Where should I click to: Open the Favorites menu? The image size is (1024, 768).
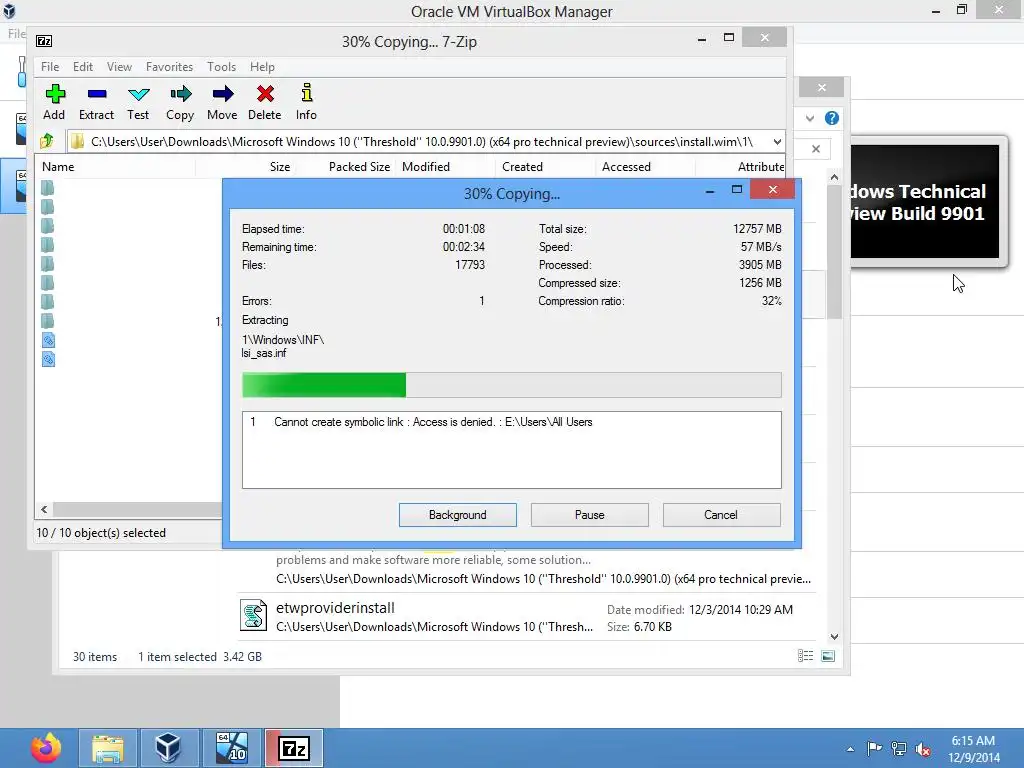pyautogui.click(x=169, y=67)
